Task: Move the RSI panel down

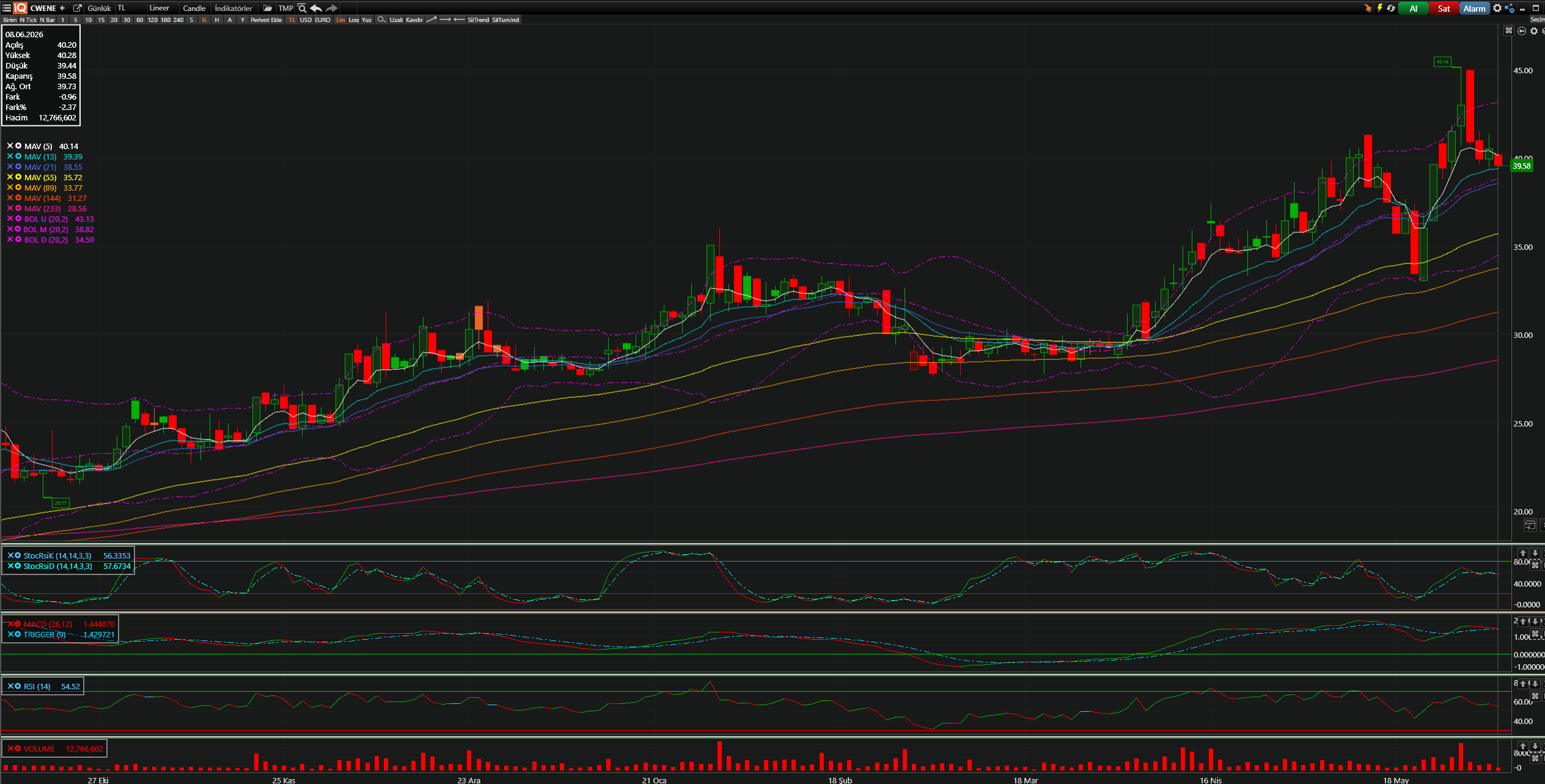Action: (1535, 684)
